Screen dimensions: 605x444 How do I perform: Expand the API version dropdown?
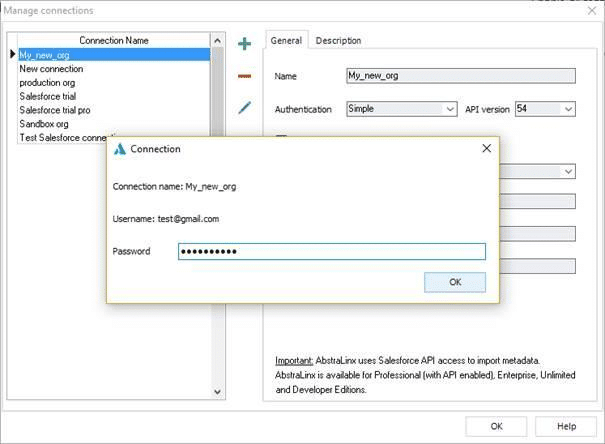pyautogui.click(x=545, y=108)
